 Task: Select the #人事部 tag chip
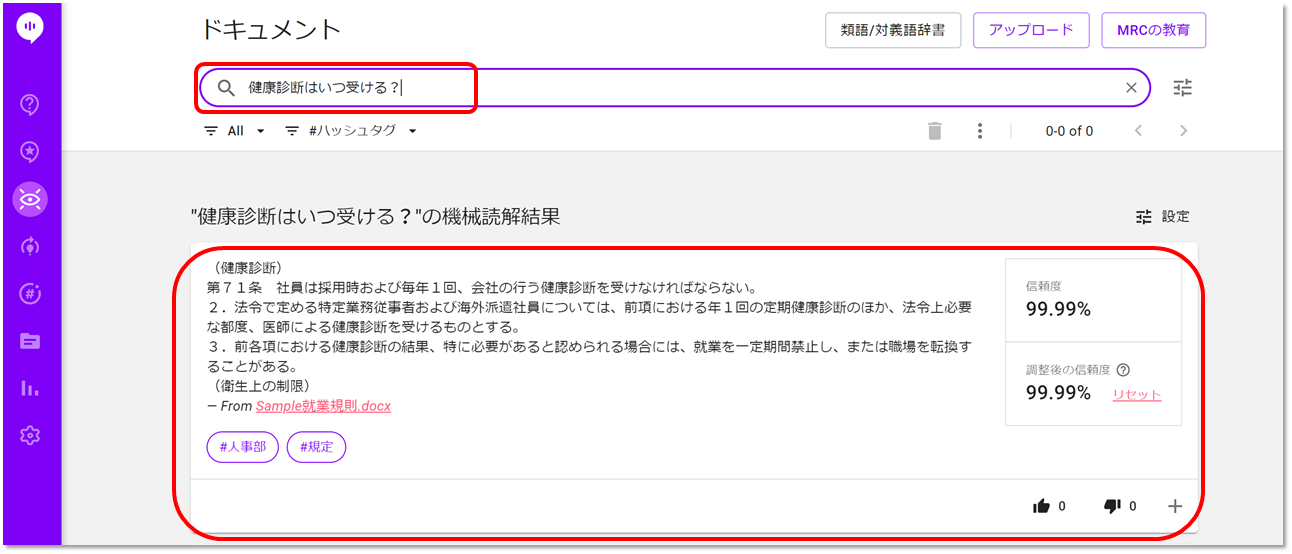click(243, 447)
